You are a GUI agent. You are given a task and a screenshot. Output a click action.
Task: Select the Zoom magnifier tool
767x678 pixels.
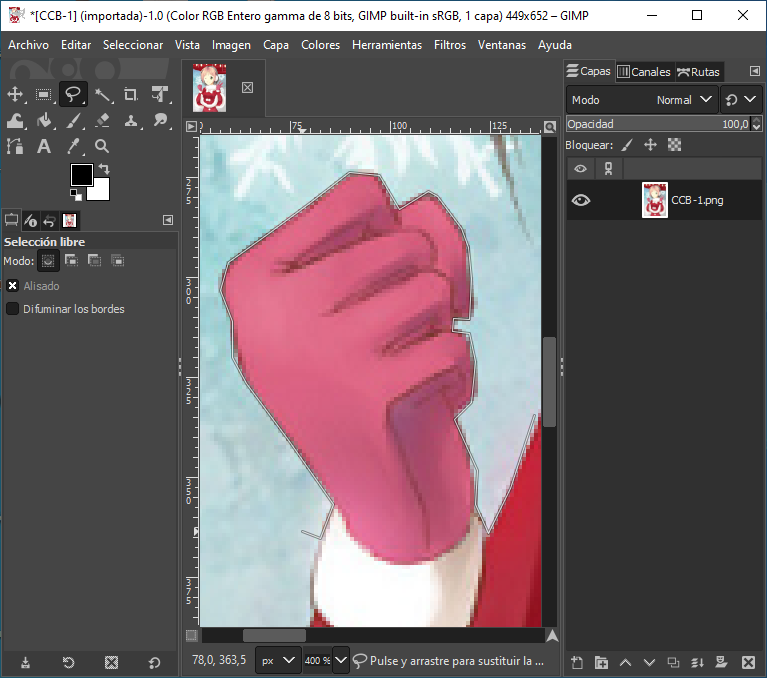coord(102,146)
